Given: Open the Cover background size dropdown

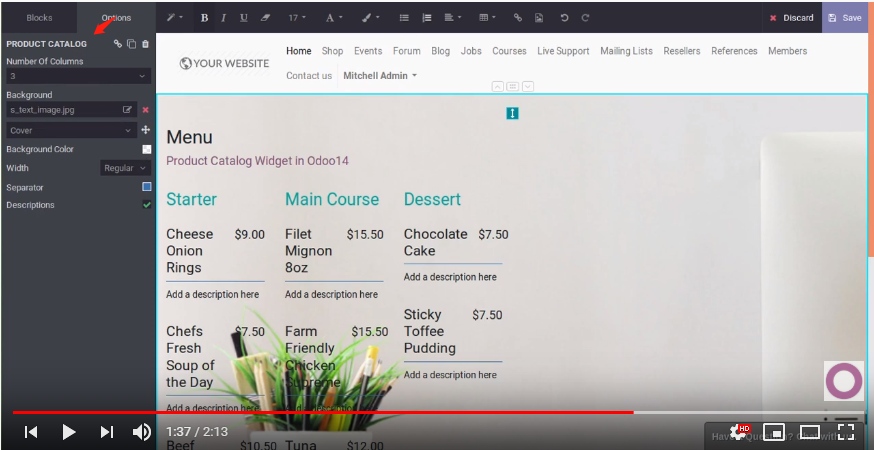Looking at the screenshot, I should 70,130.
